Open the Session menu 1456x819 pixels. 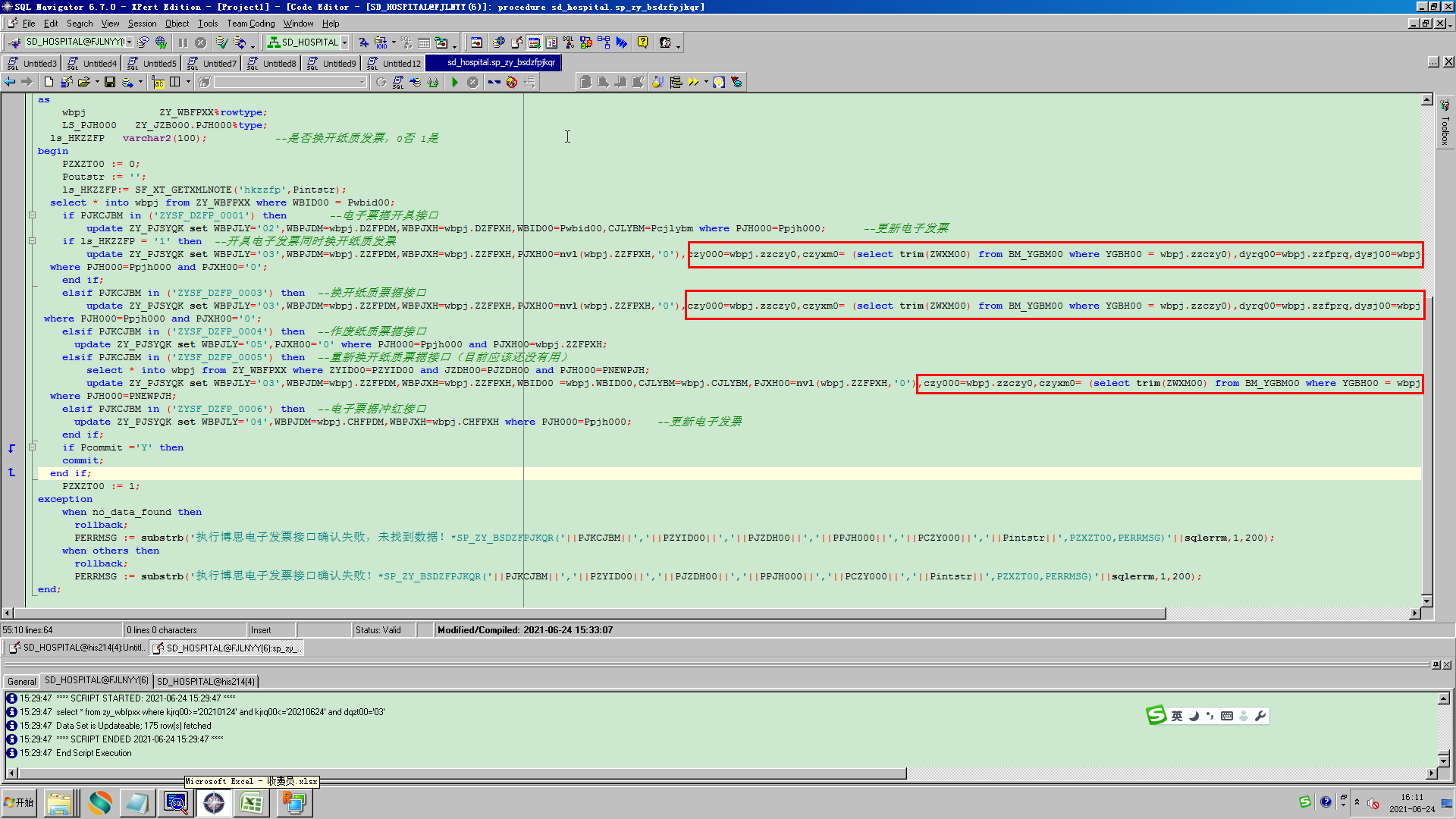(x=142, y=24)
